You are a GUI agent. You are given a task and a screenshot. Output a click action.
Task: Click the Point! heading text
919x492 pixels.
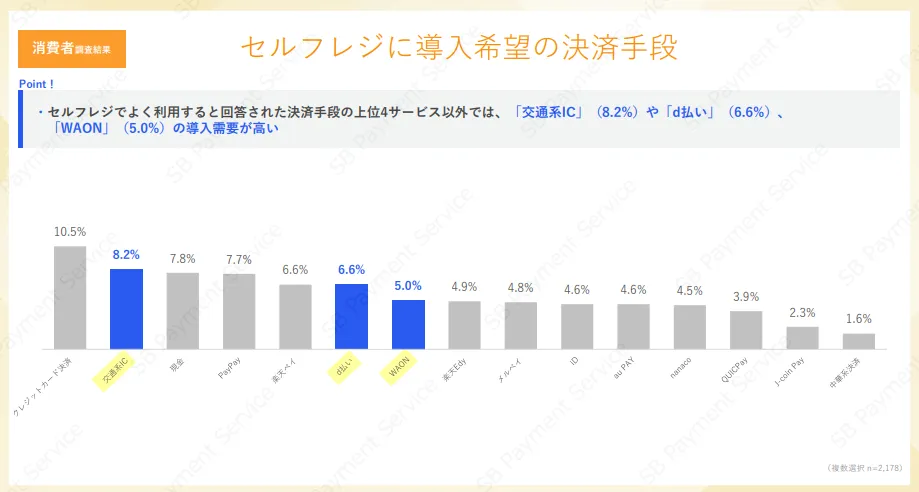37,83
